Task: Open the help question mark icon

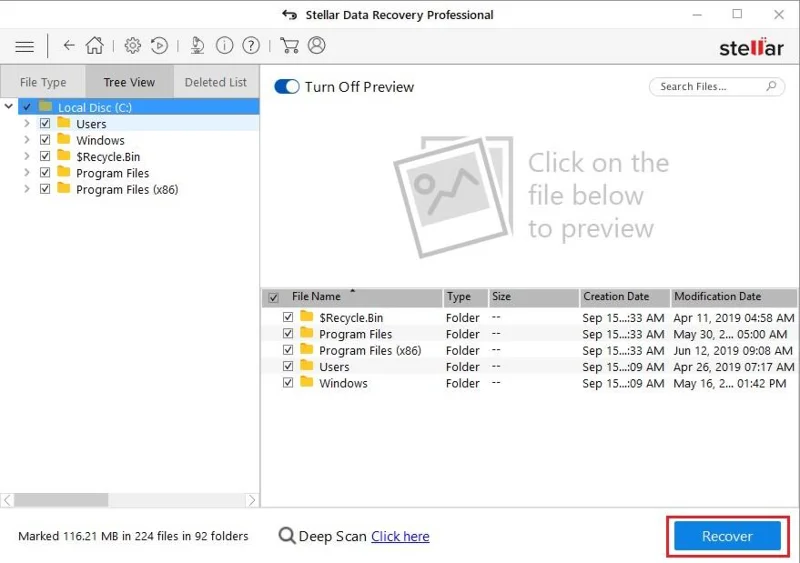Action: point(251,45)
